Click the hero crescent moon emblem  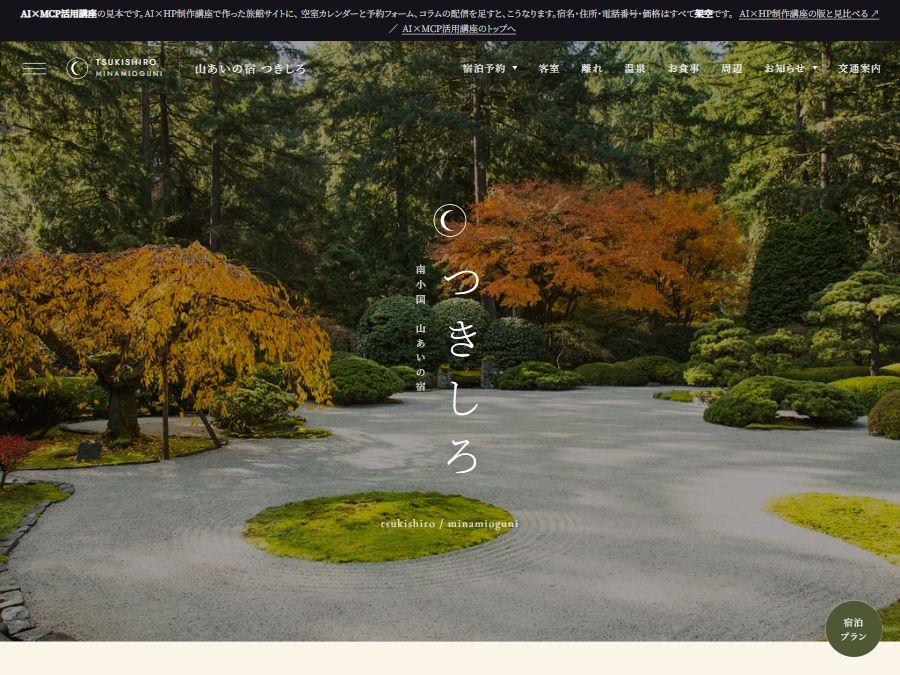pos(450,220)
